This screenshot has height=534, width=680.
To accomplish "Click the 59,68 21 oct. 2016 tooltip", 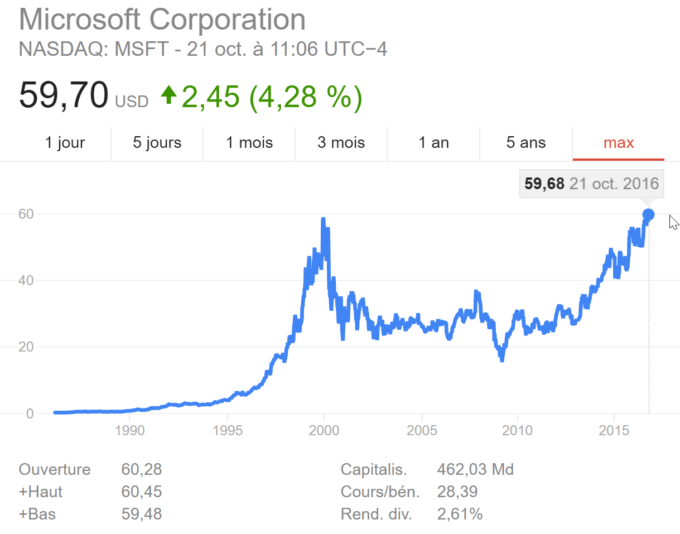I will click(592, 184).
